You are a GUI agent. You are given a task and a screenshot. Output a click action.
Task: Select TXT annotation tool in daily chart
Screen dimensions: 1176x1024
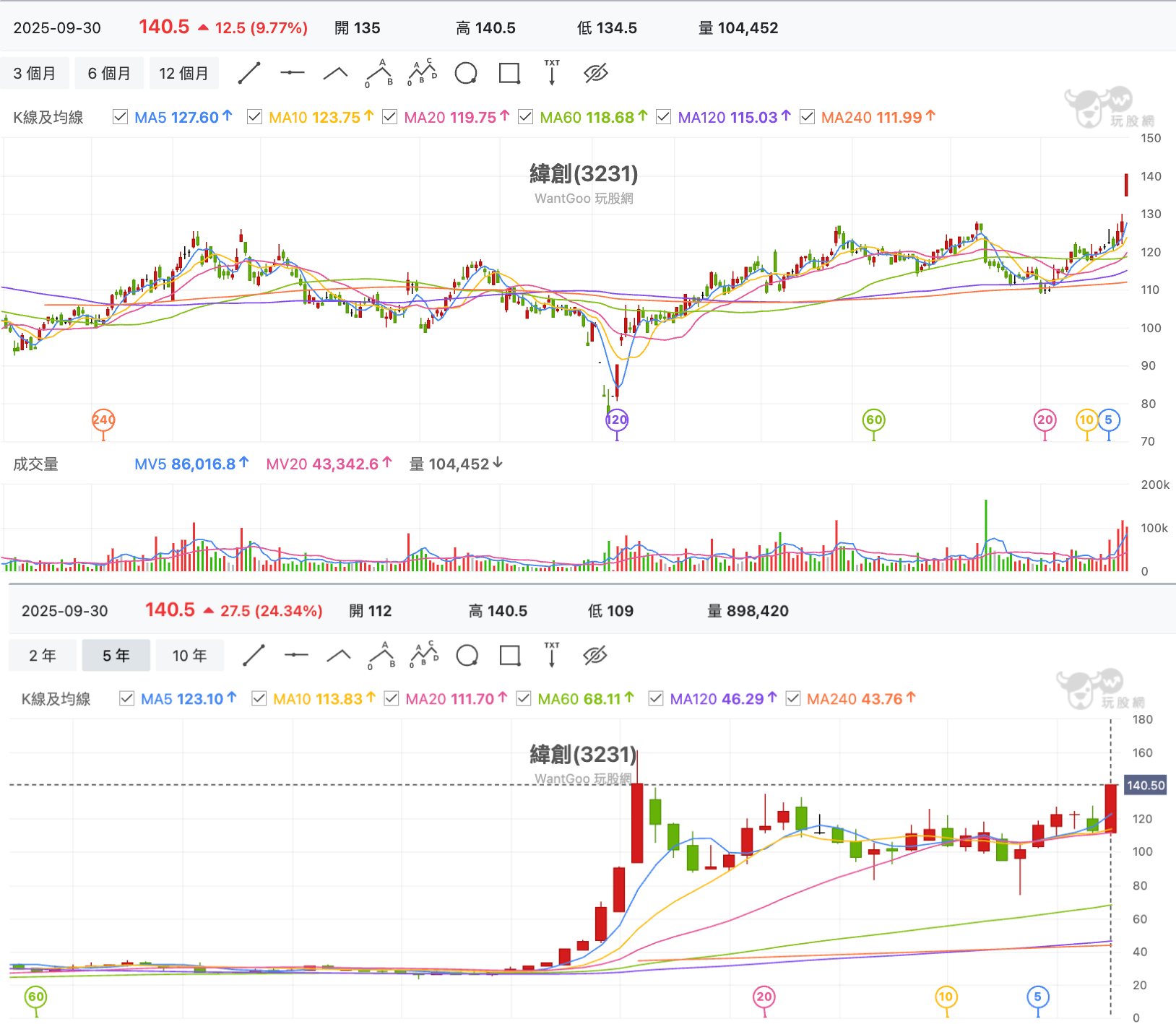pyautogui.click(x=552, y=73)
